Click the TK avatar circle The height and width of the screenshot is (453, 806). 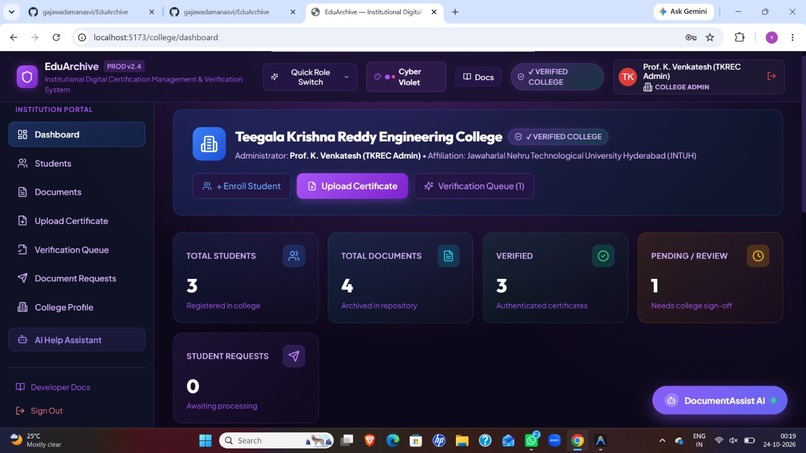(628, 77)
